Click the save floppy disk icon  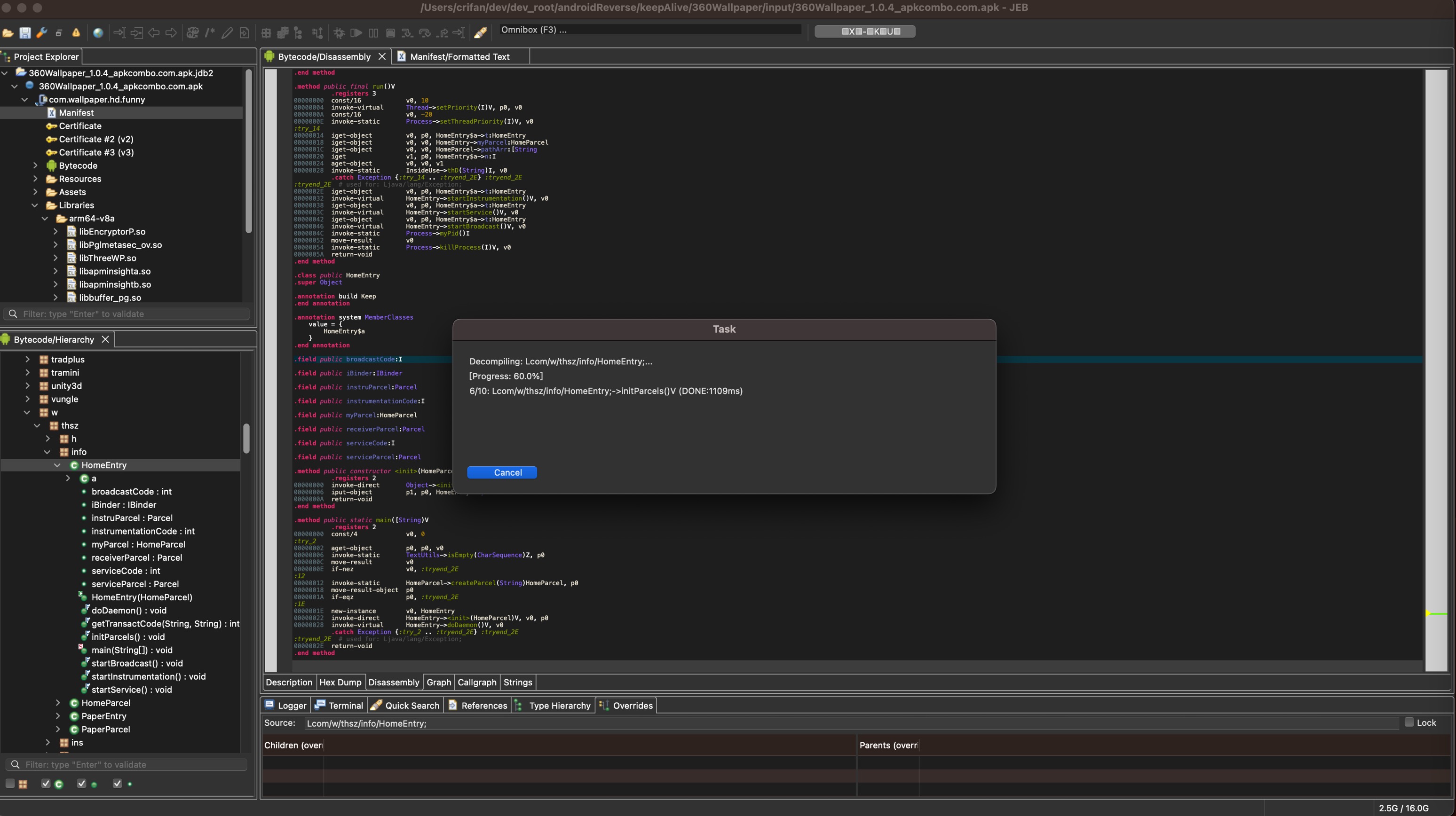click(x=25, y=33)
